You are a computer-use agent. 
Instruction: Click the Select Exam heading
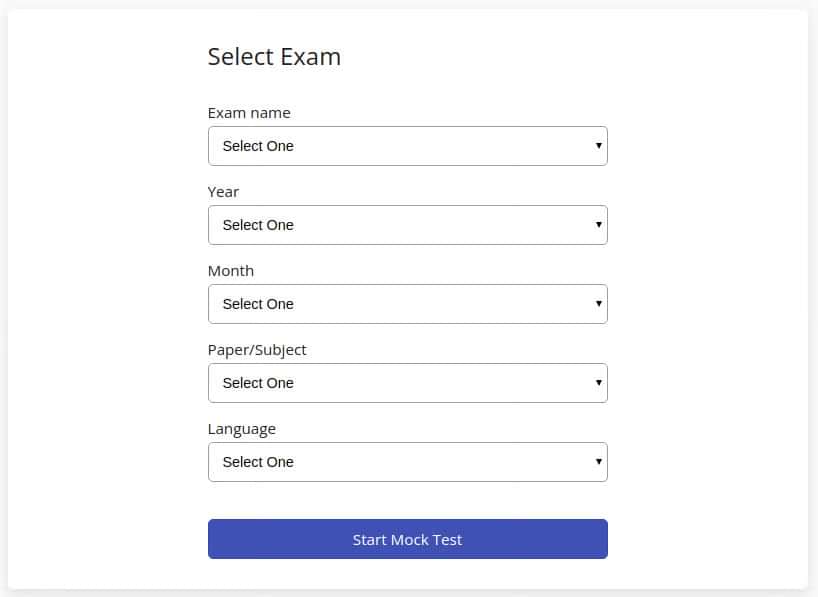(274, 57)
